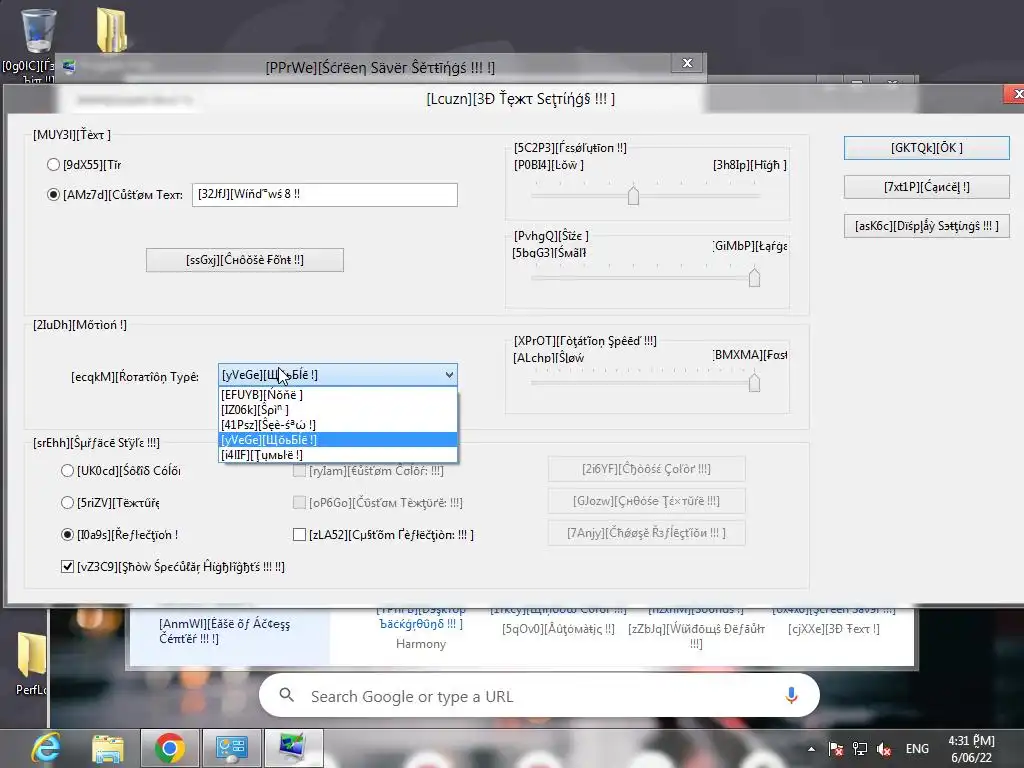The height and width of the screenshot is (768, 1024).
Task: Open the PerfLogs folder on desktop
Action: [x=31, y=663]
